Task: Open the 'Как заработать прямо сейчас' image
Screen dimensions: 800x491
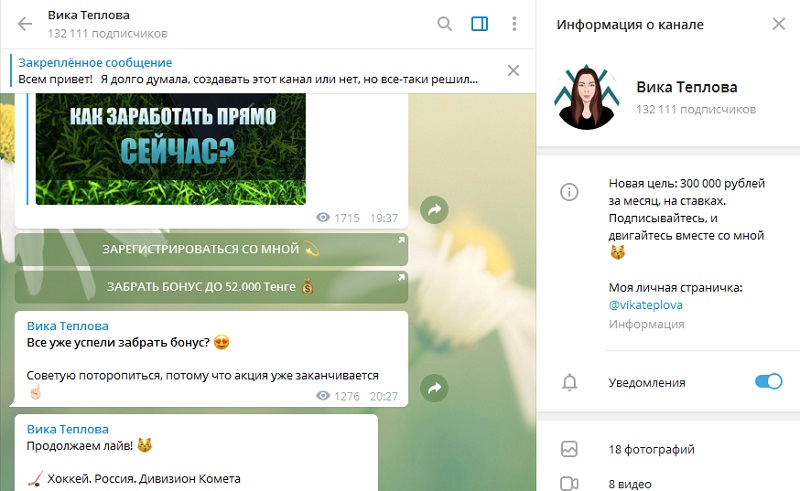Action: [170, 147]
